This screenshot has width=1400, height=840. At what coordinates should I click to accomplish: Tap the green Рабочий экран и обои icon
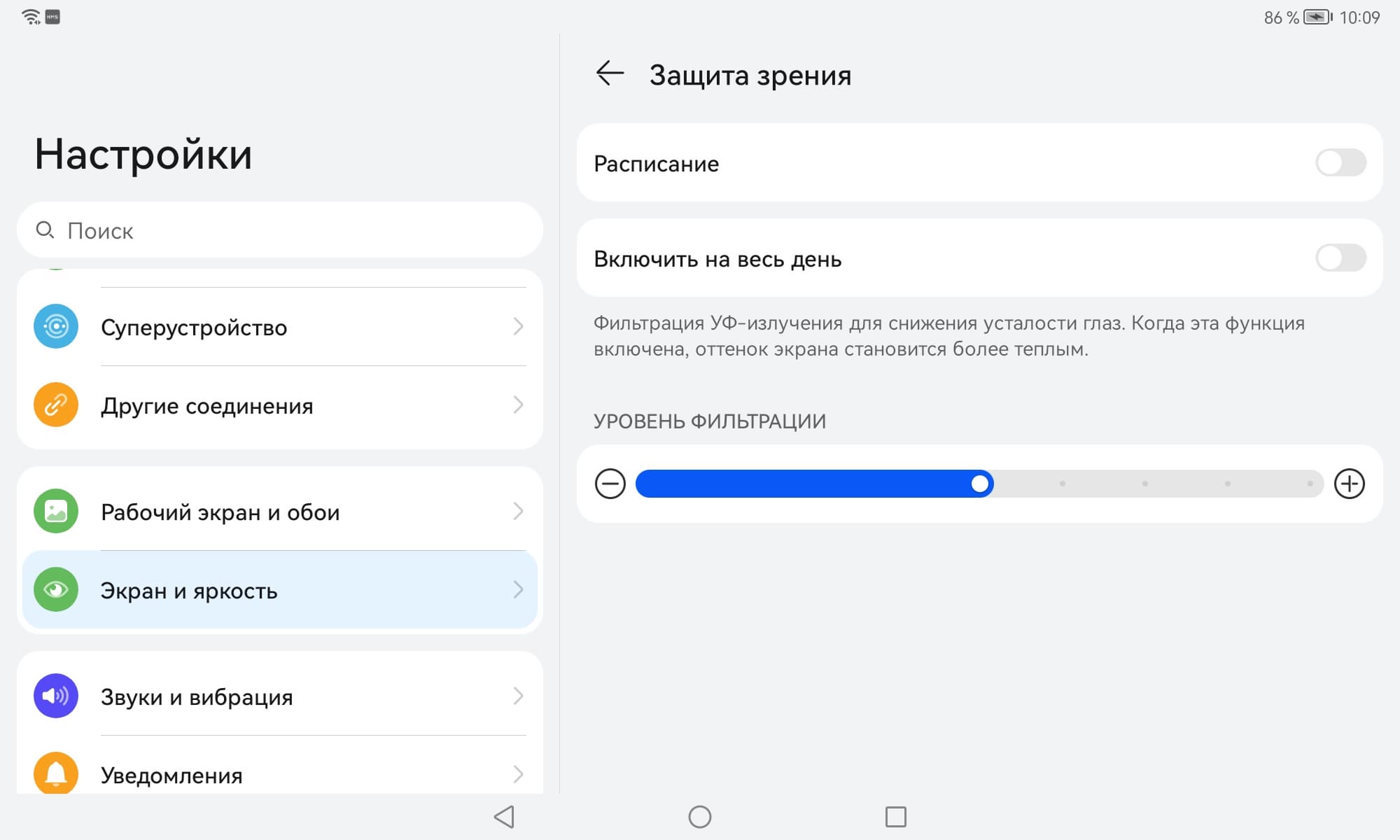(x=56, y=511)
